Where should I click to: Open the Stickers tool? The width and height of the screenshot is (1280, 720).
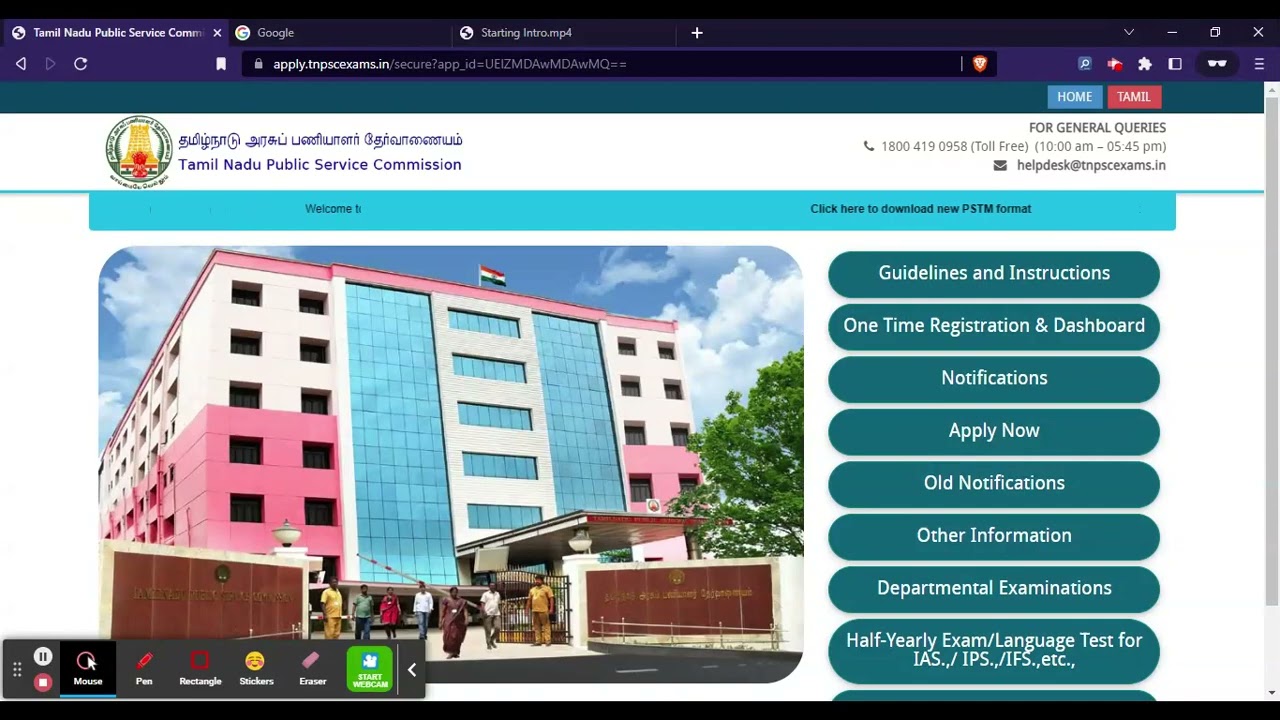256,668
